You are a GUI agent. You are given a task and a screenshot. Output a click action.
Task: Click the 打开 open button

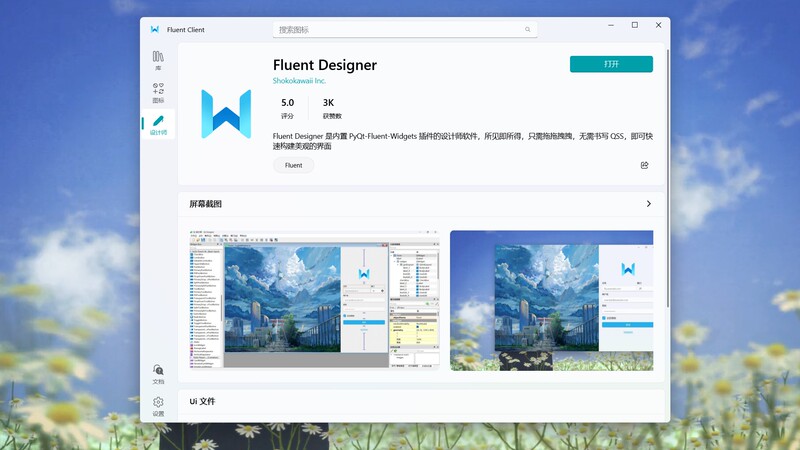click(611, 64)
